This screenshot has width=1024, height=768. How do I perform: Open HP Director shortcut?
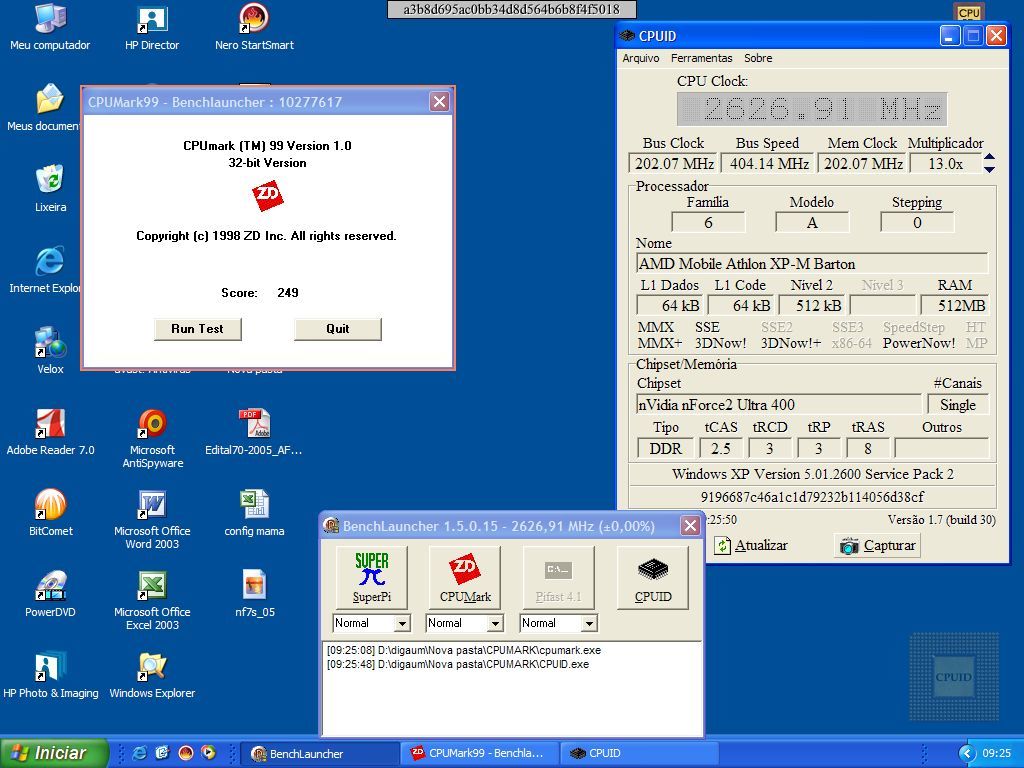click(152, 27)
